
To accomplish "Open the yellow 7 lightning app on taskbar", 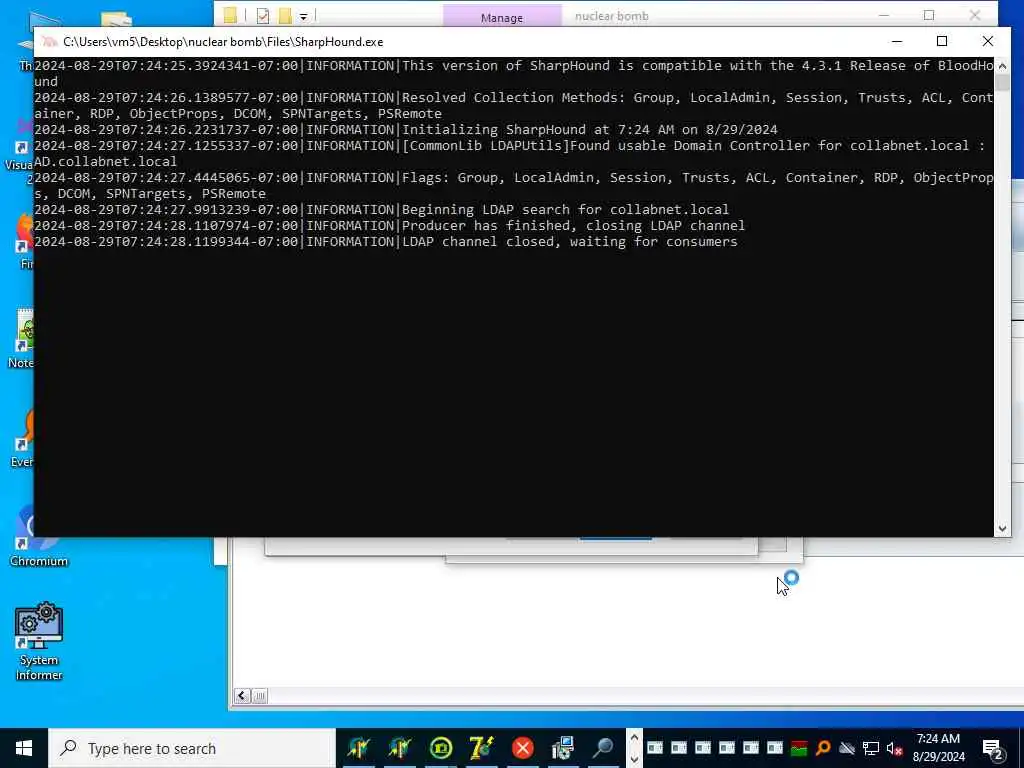I will pyautogui.click(x=481, y=748).
